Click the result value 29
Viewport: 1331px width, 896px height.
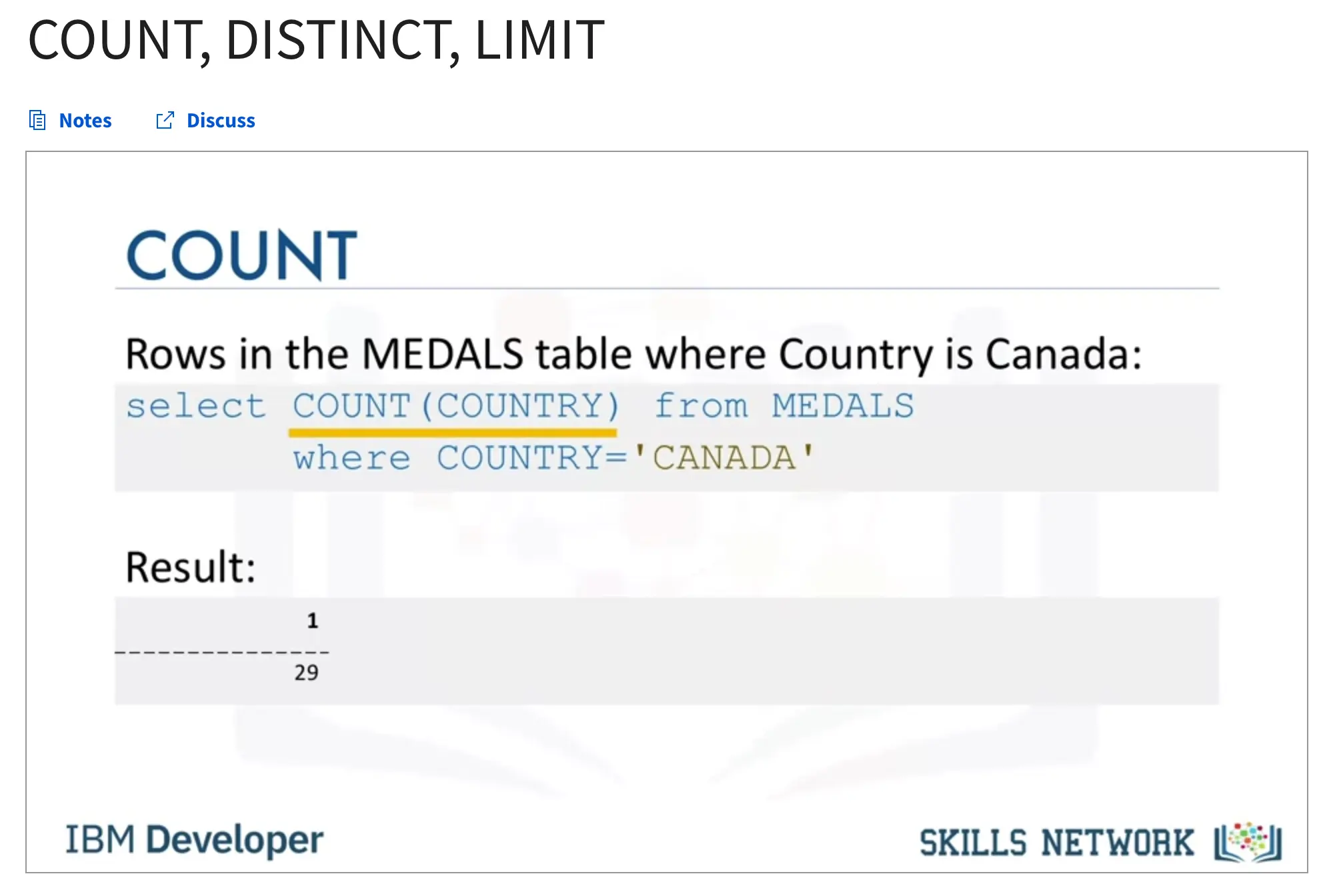pos(306,672)
